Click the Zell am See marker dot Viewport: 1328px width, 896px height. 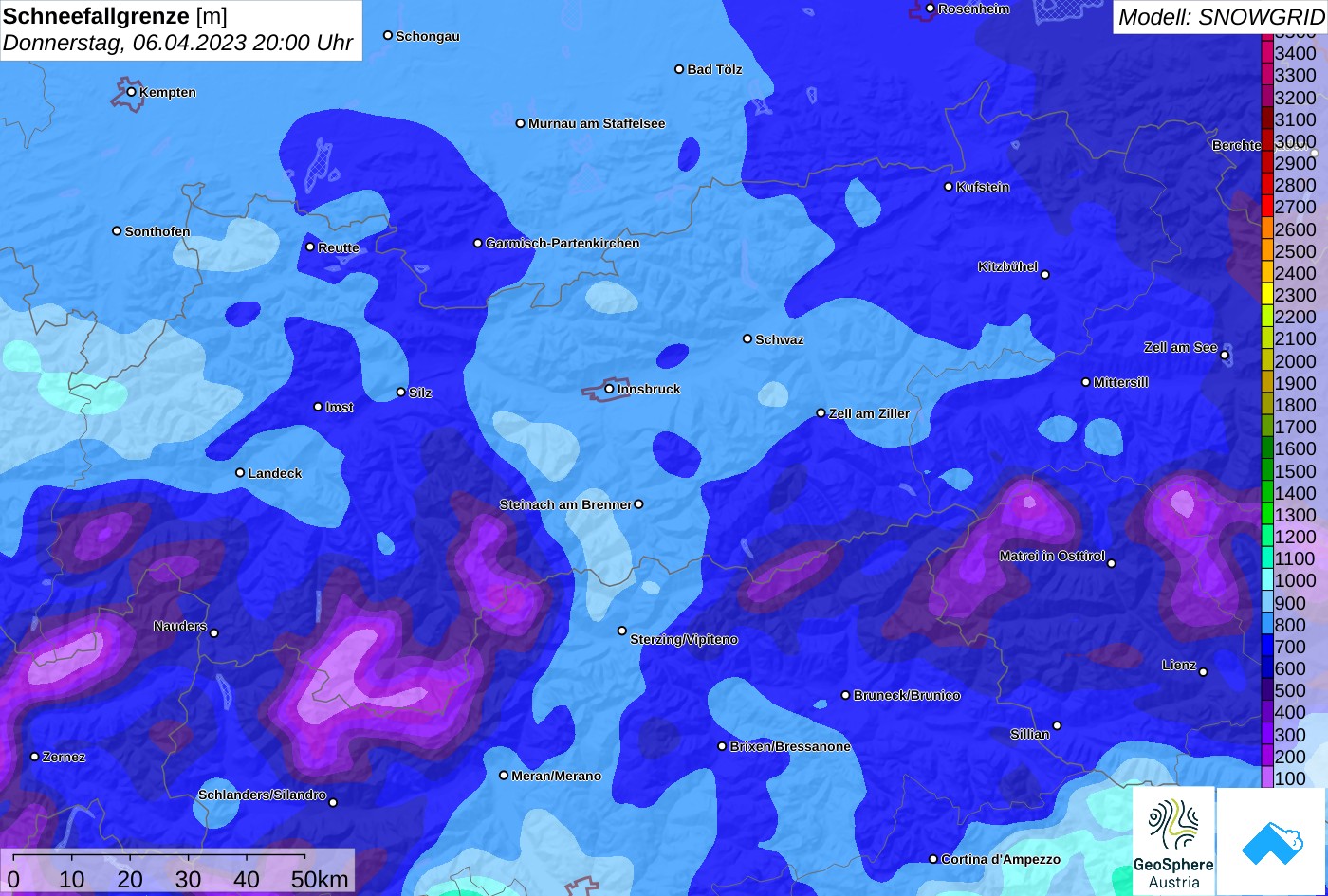1225,356
